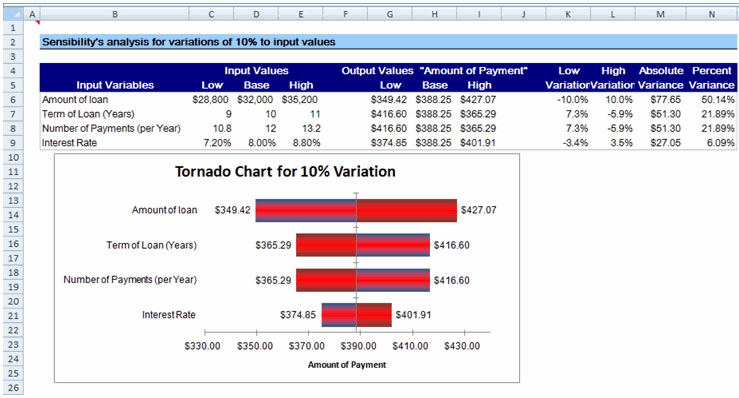Click the 8.80% high interest cell

tap(306, 143)
